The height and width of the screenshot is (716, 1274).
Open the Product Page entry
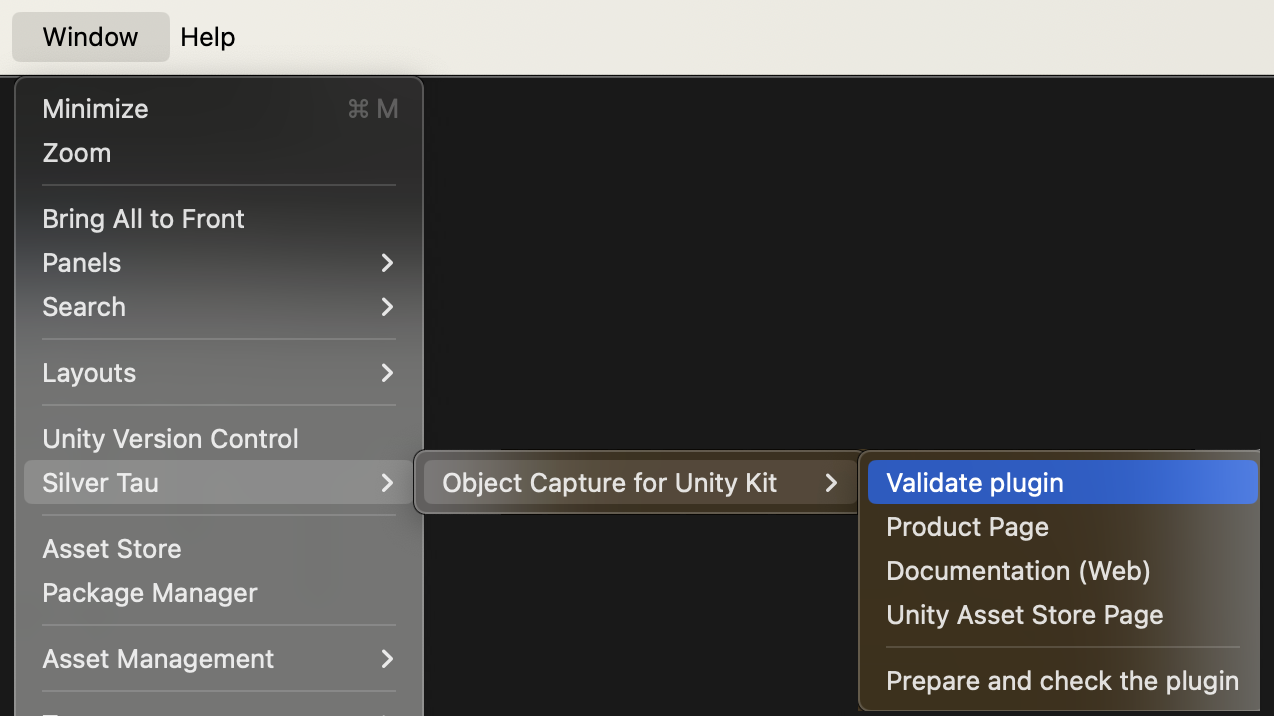click(x=1063, y=527)
